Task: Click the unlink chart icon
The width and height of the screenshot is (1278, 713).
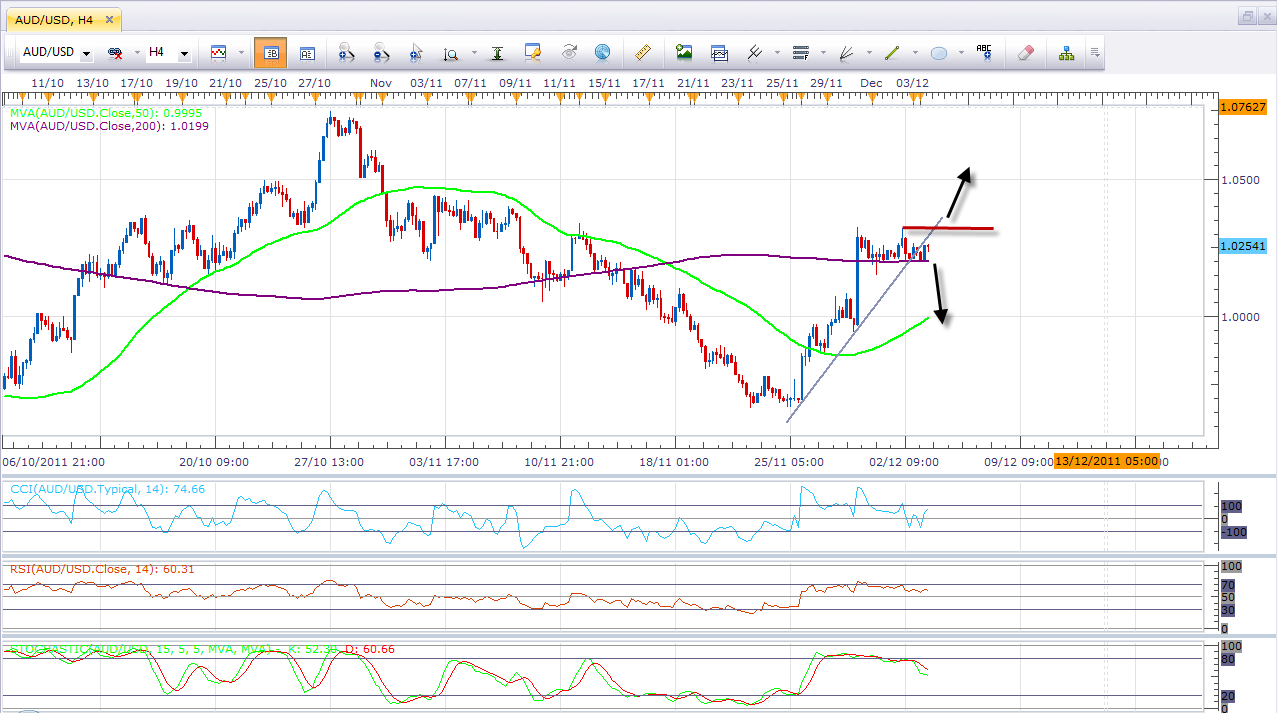Action: click(115, 52)
